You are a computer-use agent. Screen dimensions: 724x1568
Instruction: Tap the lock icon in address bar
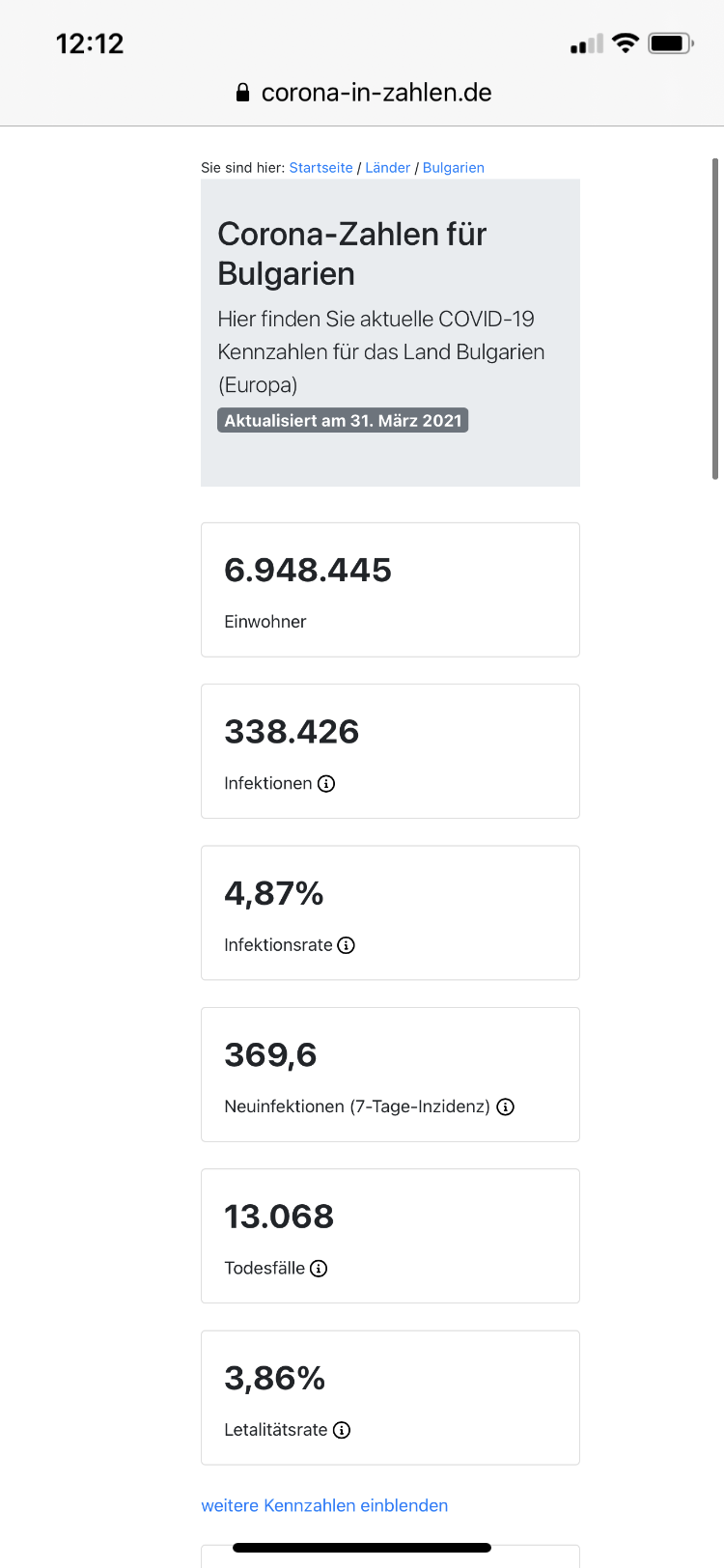[243, 93]
